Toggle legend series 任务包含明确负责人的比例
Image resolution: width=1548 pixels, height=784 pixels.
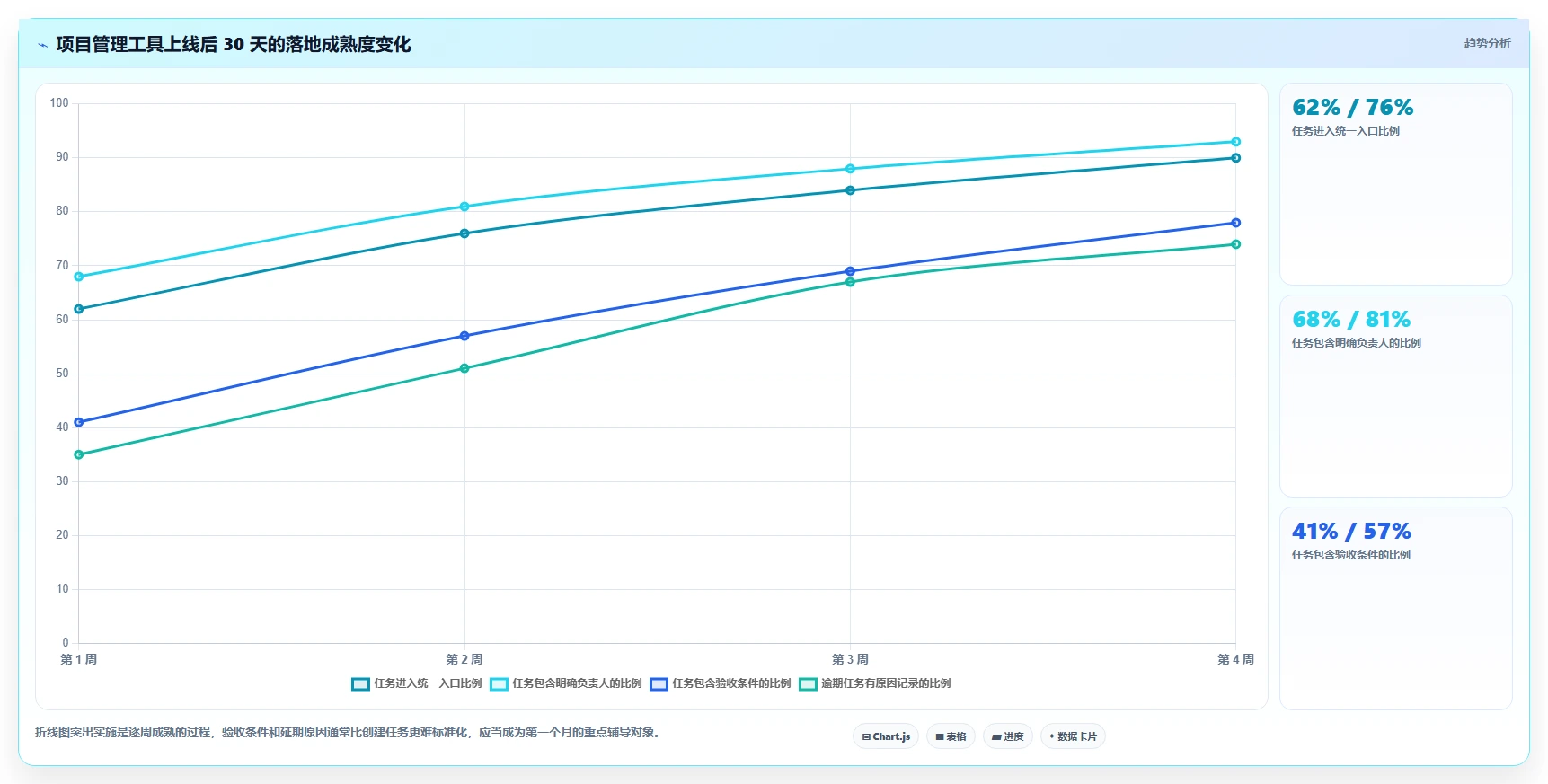(566, 683)
